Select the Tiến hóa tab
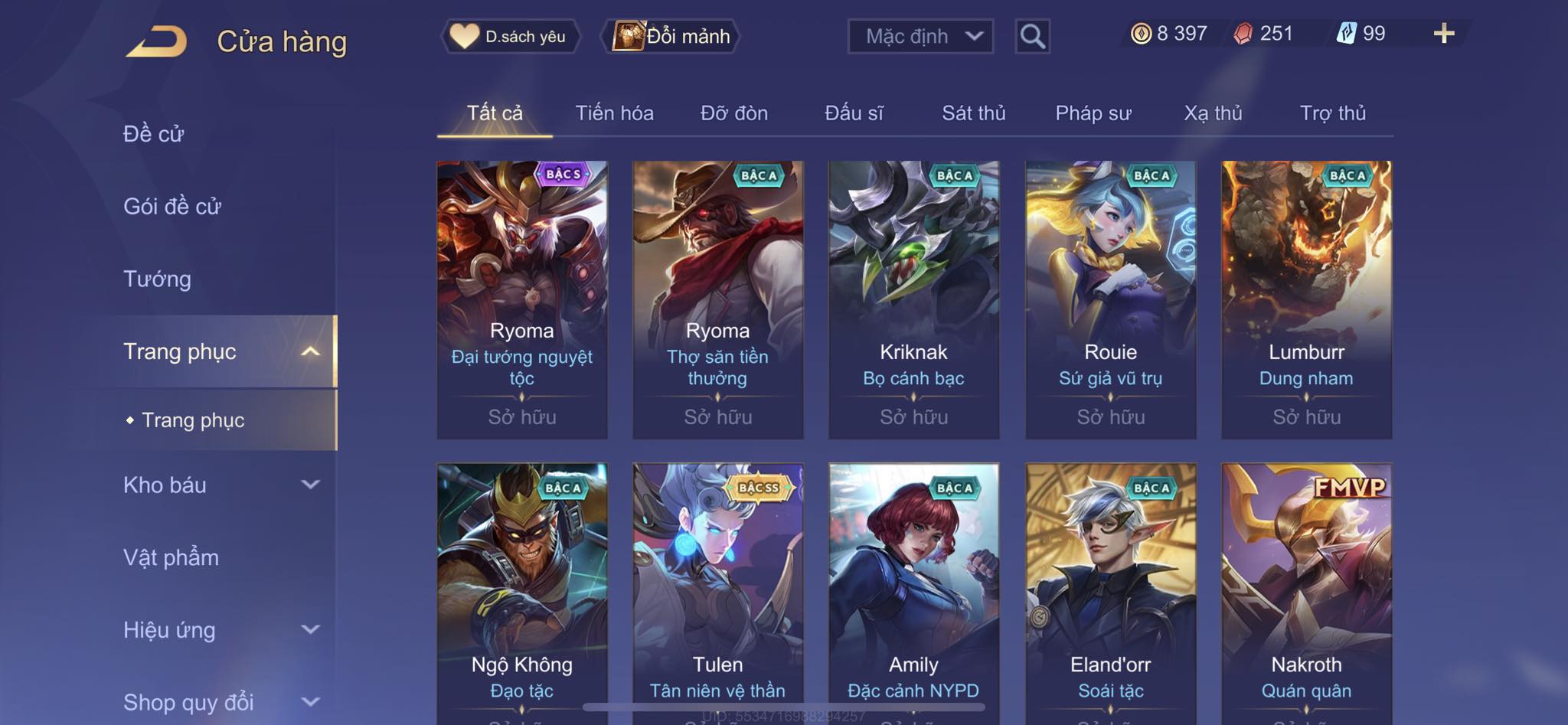Viewport: 1568px width, 725px height. coord(614,113)
